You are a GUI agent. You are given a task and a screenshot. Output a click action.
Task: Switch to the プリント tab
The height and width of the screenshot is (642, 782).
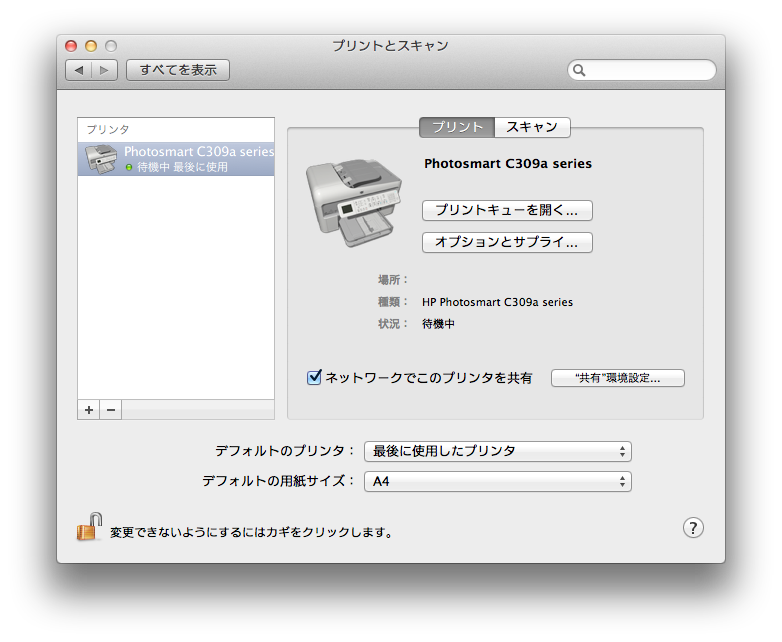(x=457, y=127)
